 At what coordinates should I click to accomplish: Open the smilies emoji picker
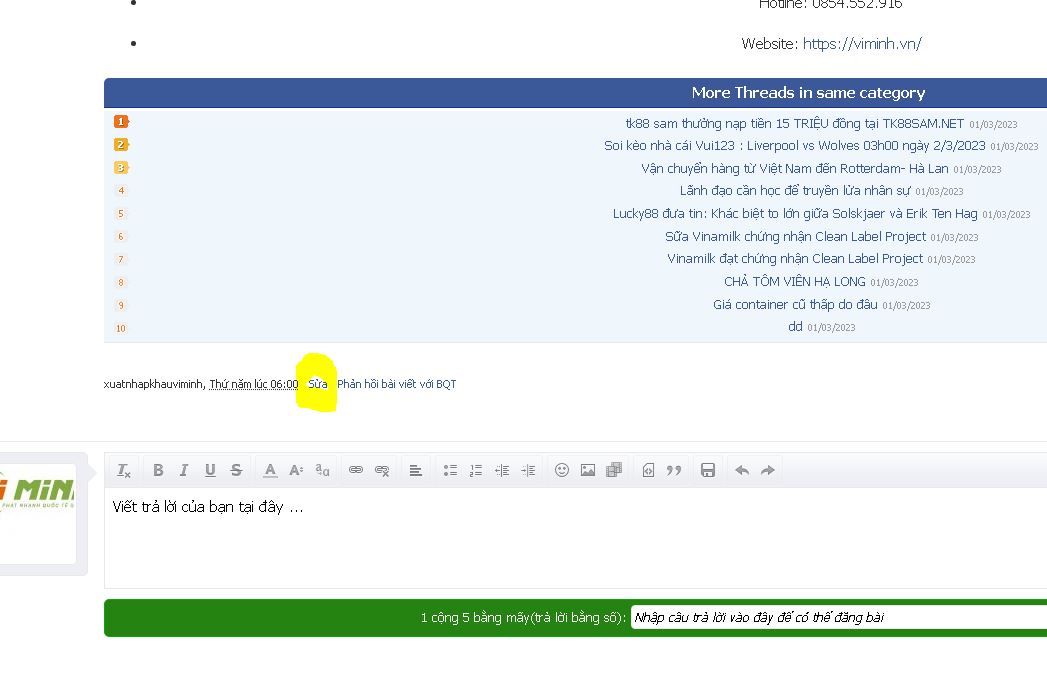562,470
